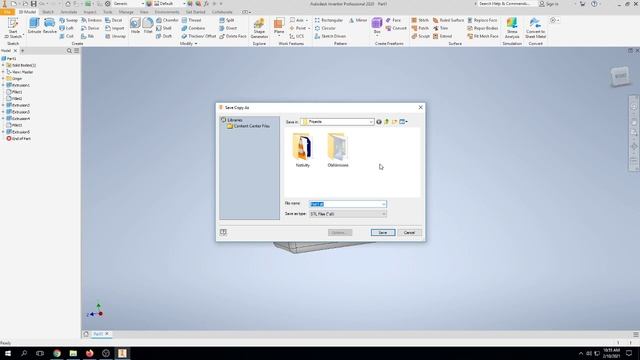The height and width of the screenshot is (360, 640).
Task: Start a 2D Sketch
Action: pyautogui.click(x=13, y=28)
